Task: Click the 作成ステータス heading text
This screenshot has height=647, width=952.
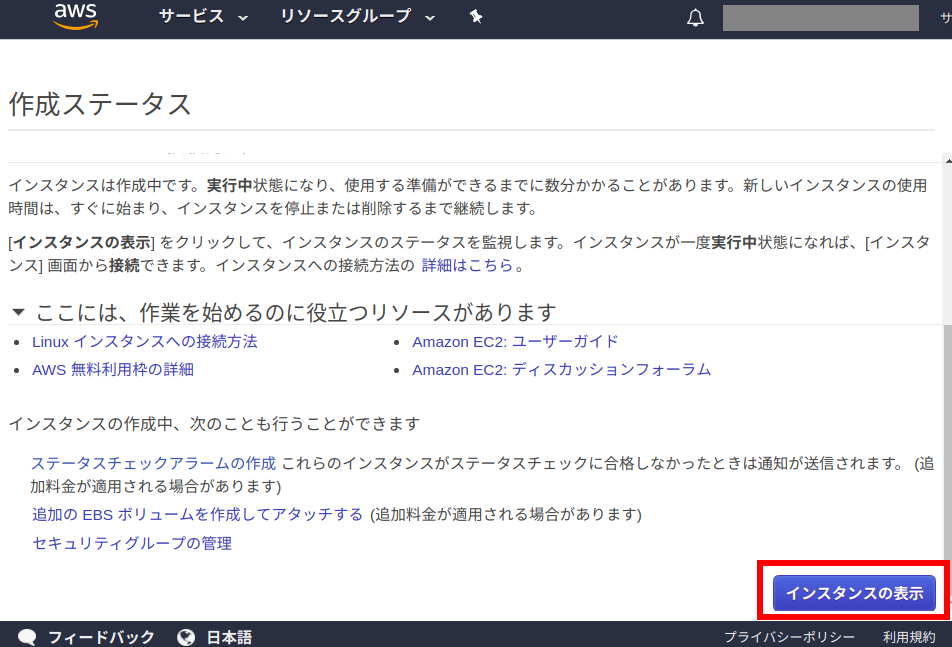Action: click(x=100, y=104)
